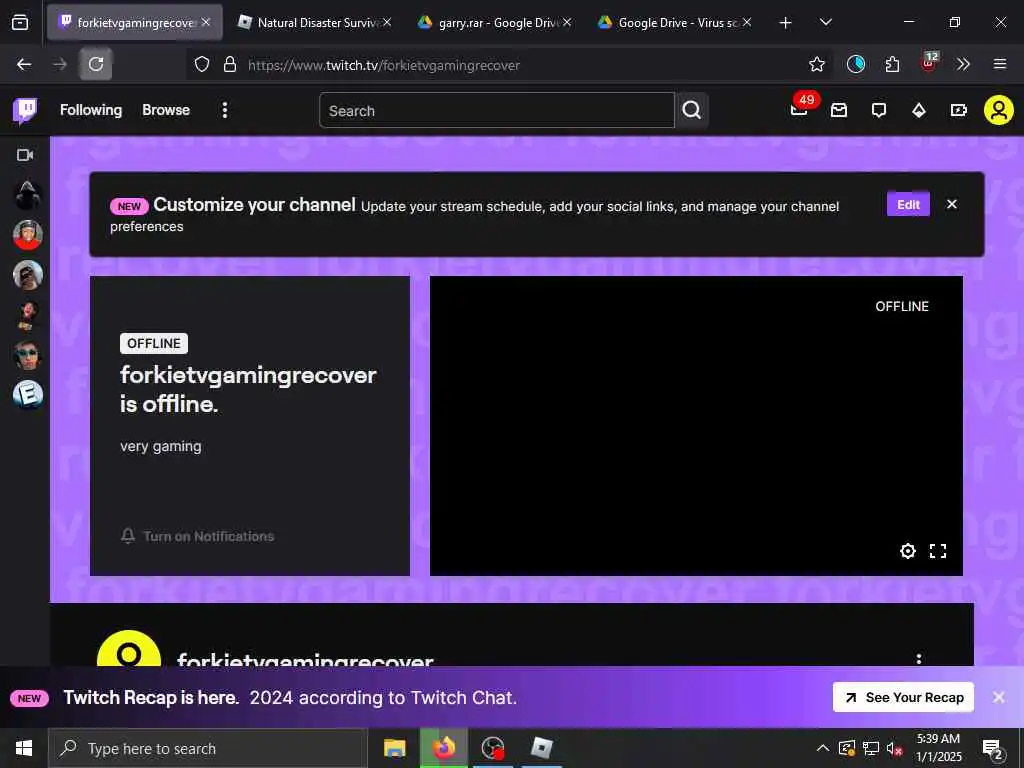1024x768 pixels.
Task: Open Windows notification center icon
Action: click(993, 750)
